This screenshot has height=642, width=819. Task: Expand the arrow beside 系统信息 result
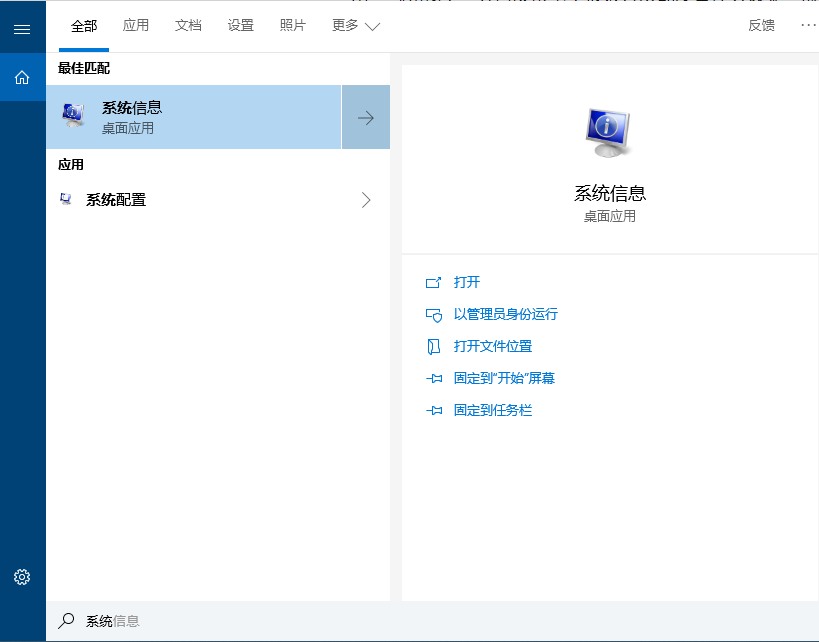[x=366, y=117]
